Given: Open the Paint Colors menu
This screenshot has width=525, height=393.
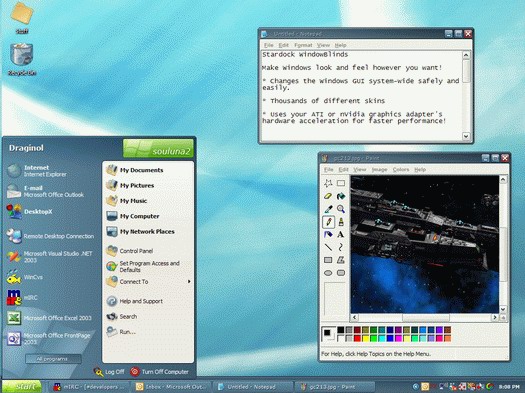Looking at the screenshot, I should pyautogui.click(x=401, y=169).
